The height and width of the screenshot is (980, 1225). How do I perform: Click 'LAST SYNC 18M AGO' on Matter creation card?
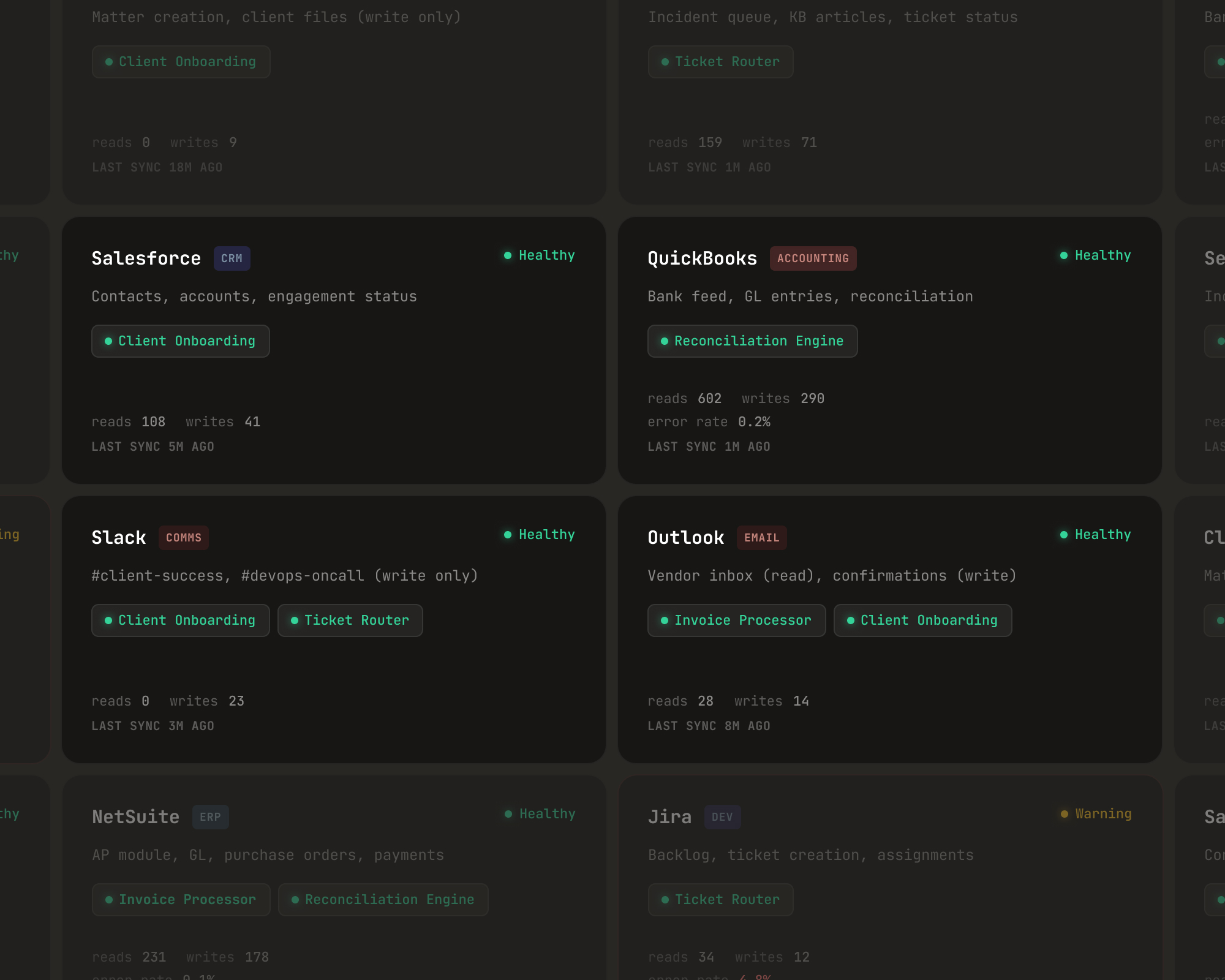(x=157, y=168)
